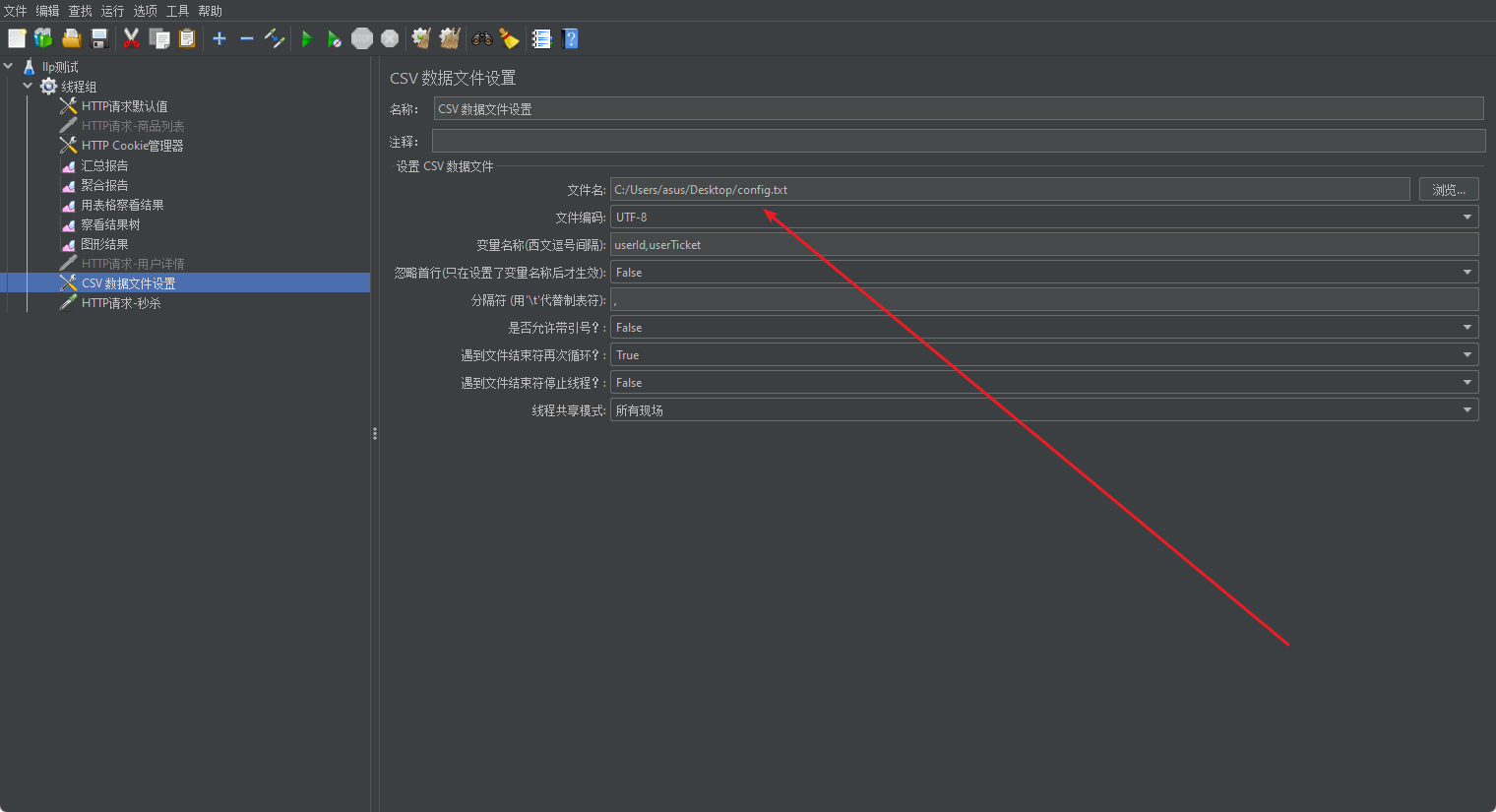The image size is (1496, 812).
Task: Click the Toggle enable/disable icon
Action: (275, 38)
